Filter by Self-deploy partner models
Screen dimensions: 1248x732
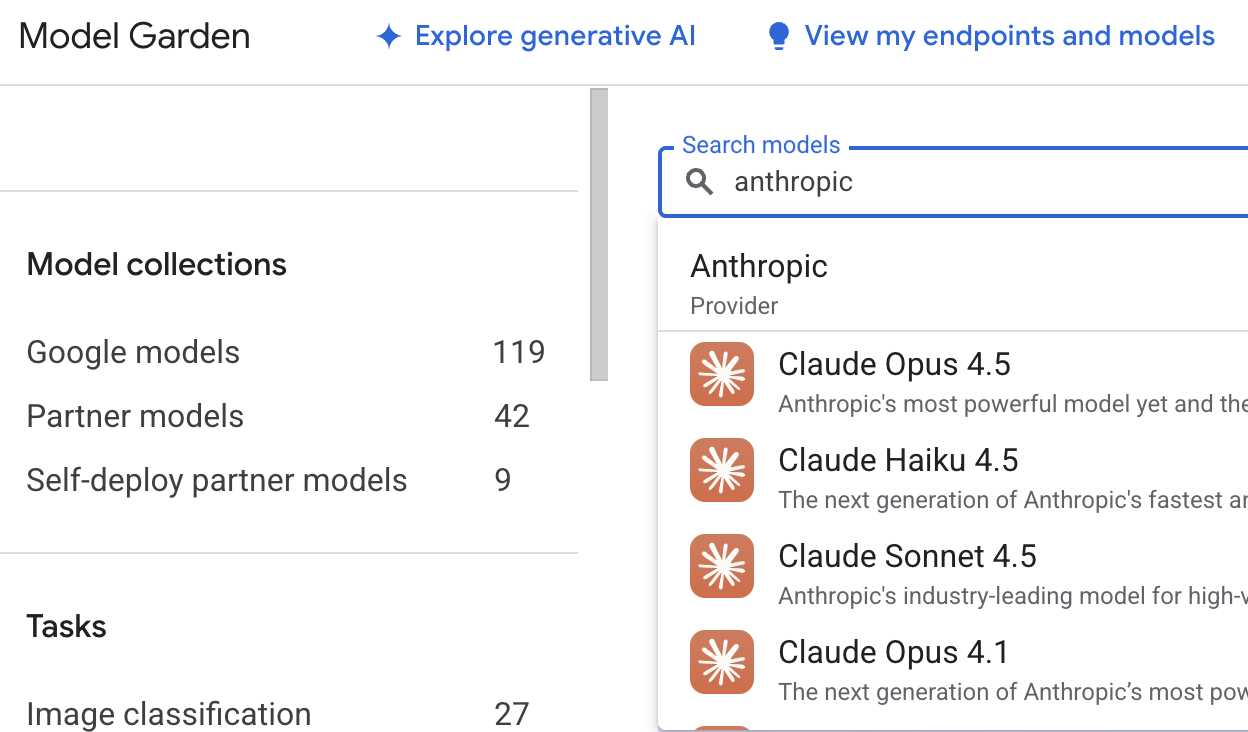pyautogui.click(x=216, y=480)
